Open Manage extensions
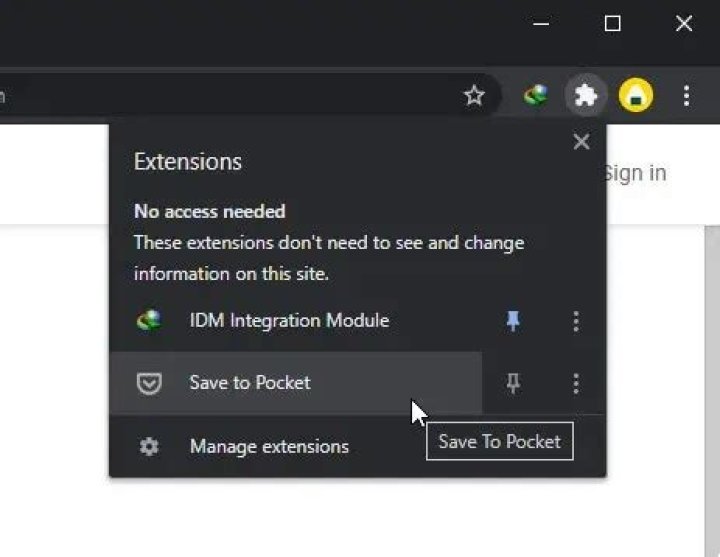Image resolution: width=720 pixels, height=557 pixels. click(x=358, y=446)
